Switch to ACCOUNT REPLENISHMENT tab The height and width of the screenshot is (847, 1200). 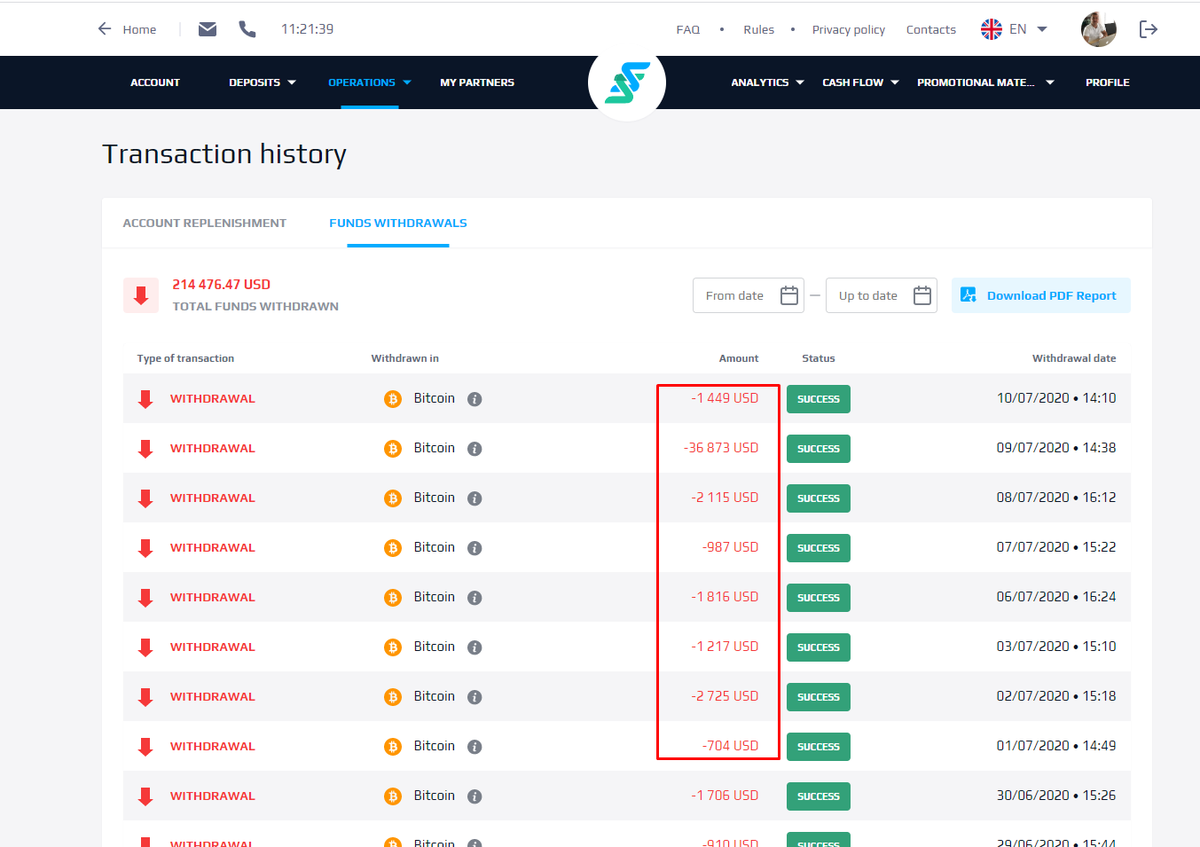click(204, 223)
